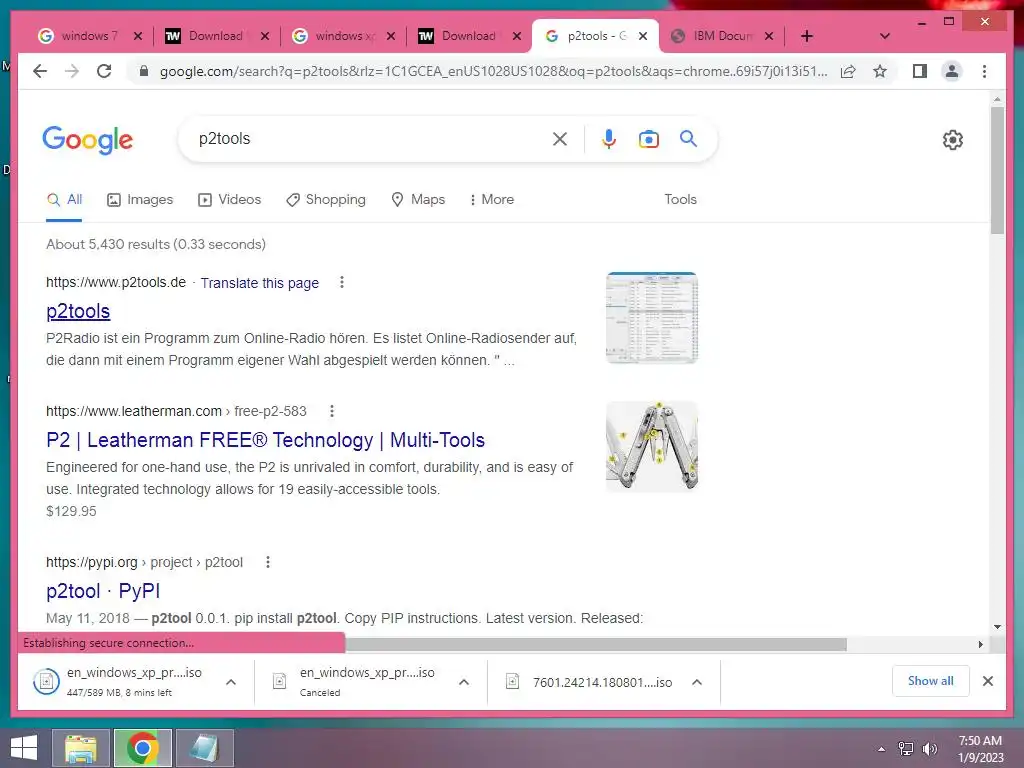
Task: Select the Shopping search filter
Action: tap(326, 199)
